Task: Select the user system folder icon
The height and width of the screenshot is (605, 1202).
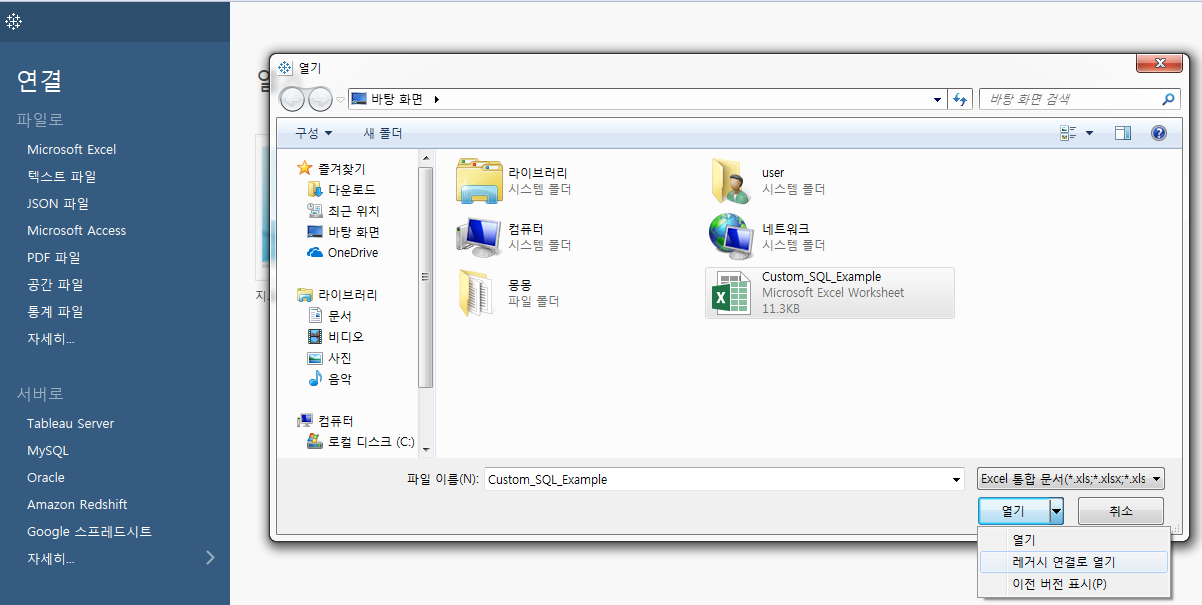Action: pos(733,180)
